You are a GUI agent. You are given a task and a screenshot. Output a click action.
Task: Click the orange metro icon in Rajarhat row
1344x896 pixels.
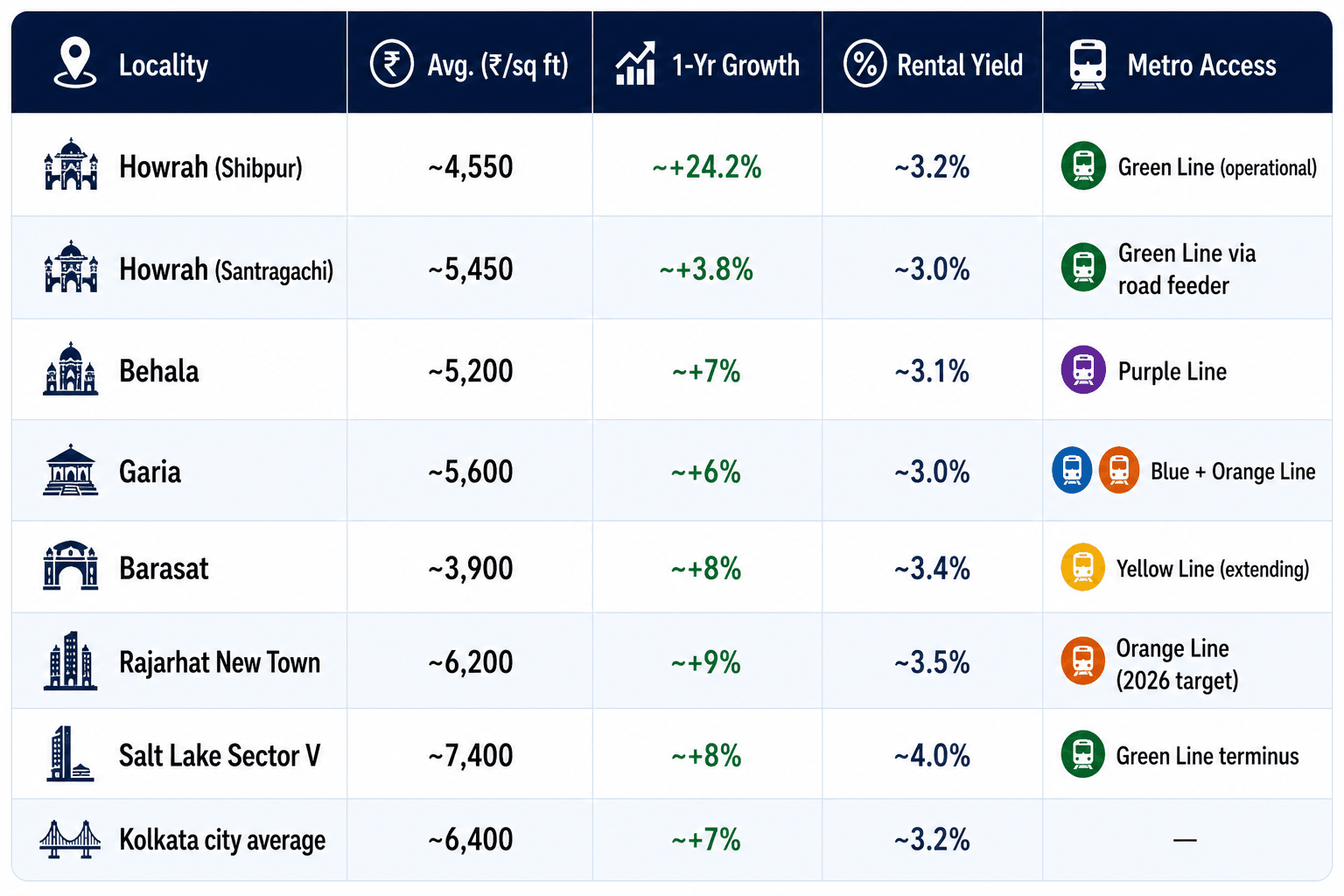(x=1083, y=661)
